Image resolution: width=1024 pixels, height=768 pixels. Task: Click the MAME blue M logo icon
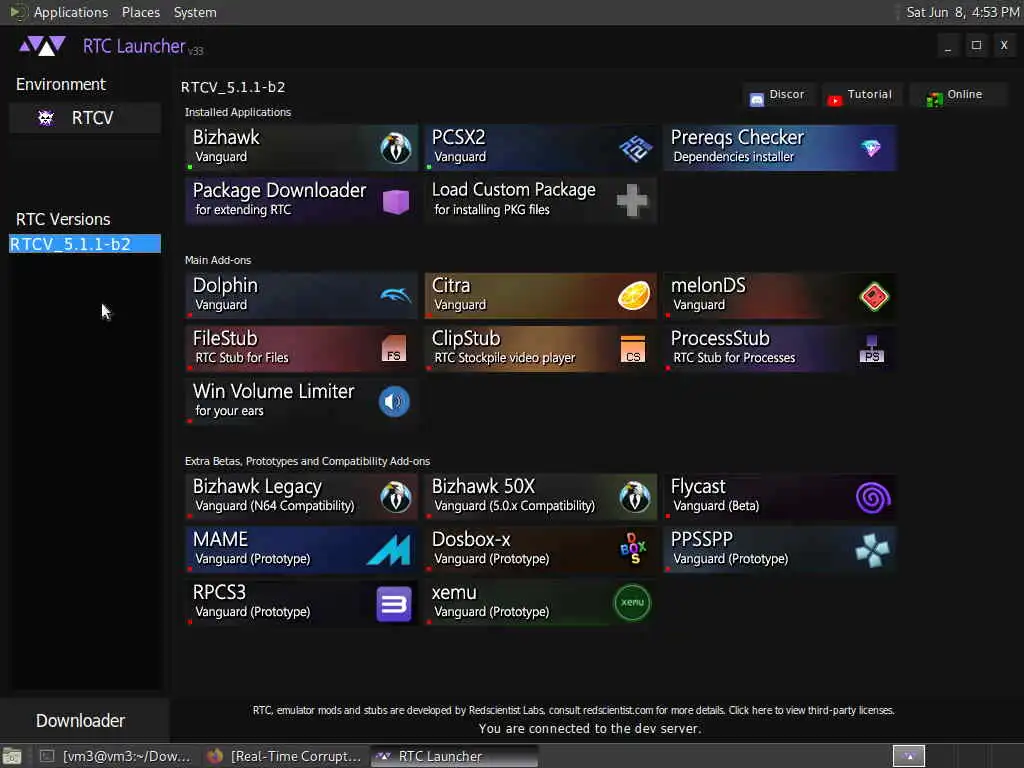click(x=389, y=550)
